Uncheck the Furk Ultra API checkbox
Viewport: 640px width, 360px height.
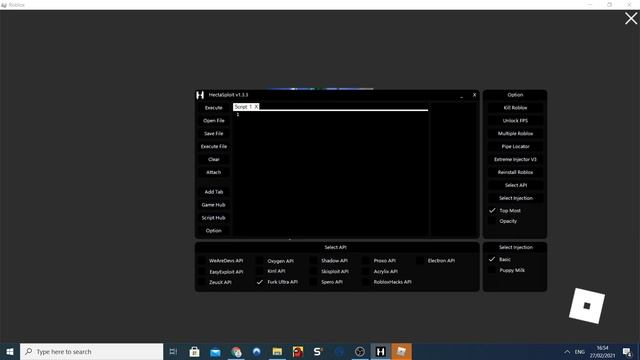tap(260, 282)
